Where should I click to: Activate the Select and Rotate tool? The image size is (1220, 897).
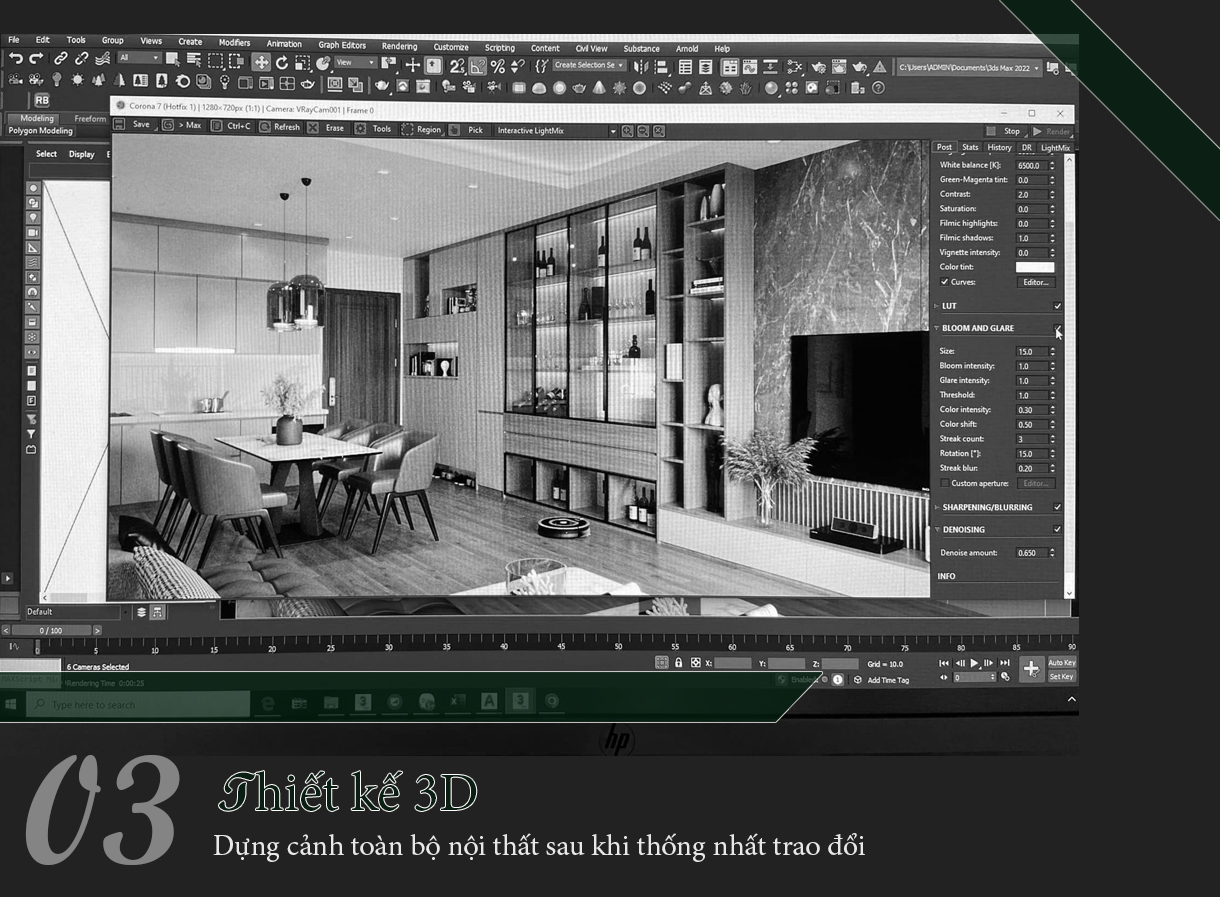point(282,62)
